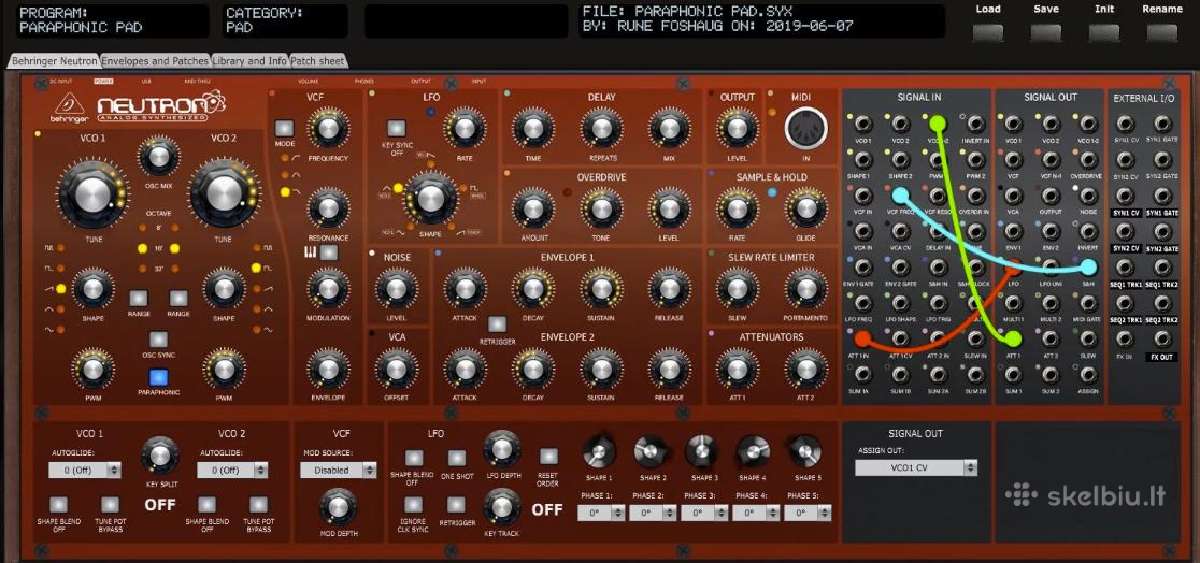Click the Delay REPEATS knob
Screen dimensions: 1200x563
click(602, 129)
